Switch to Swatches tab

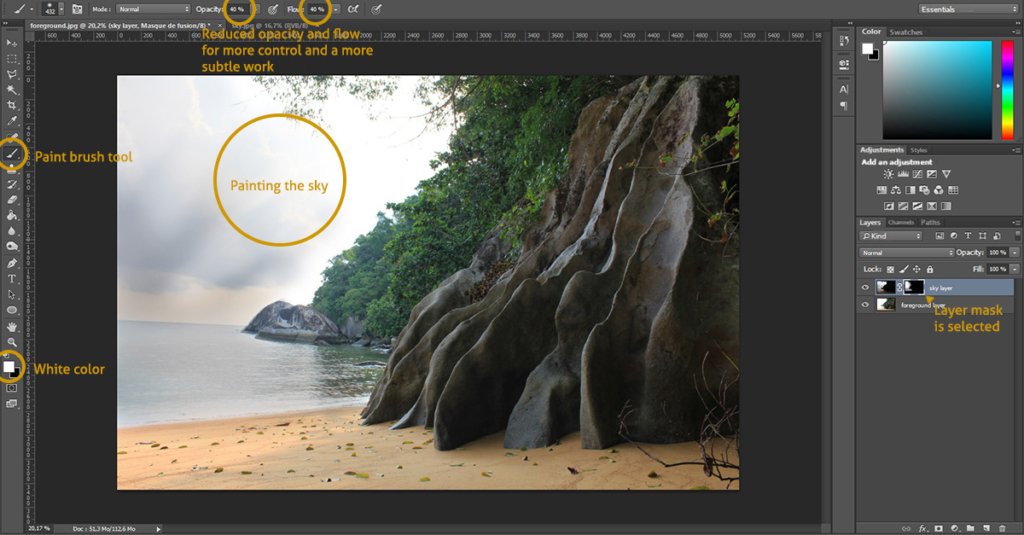point(906,32)
